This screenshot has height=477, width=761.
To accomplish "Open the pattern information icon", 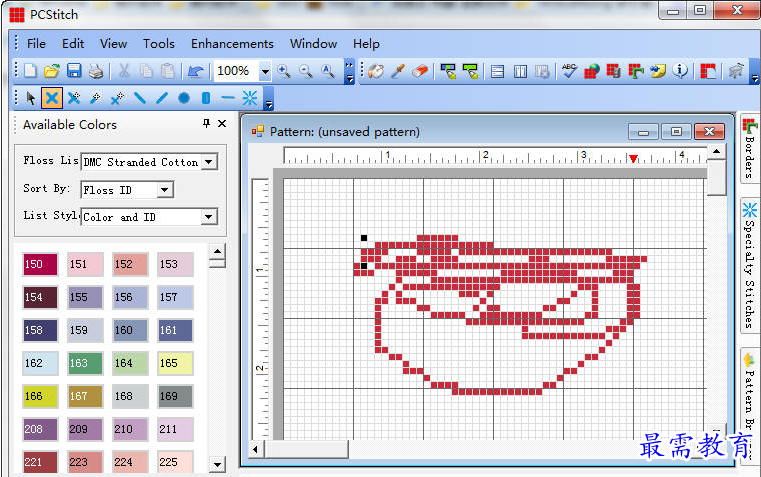I will click(680, 71).
